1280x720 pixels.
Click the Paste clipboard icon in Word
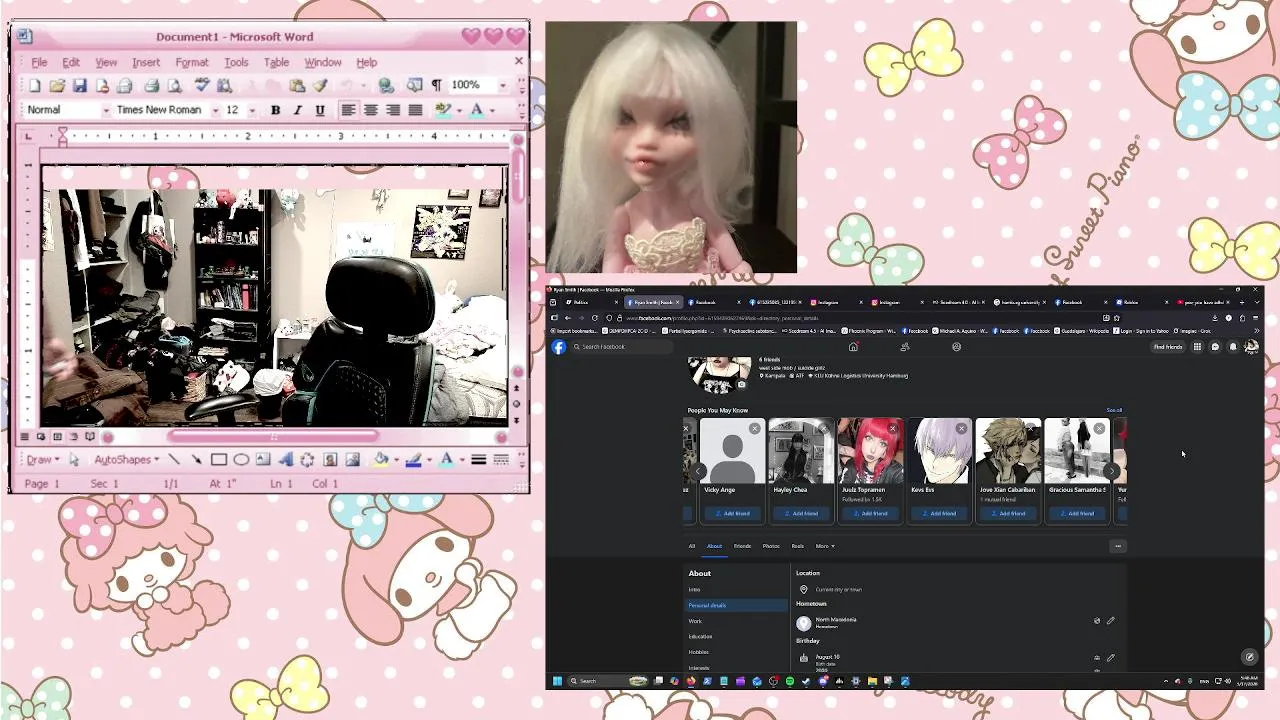(297, 86)
